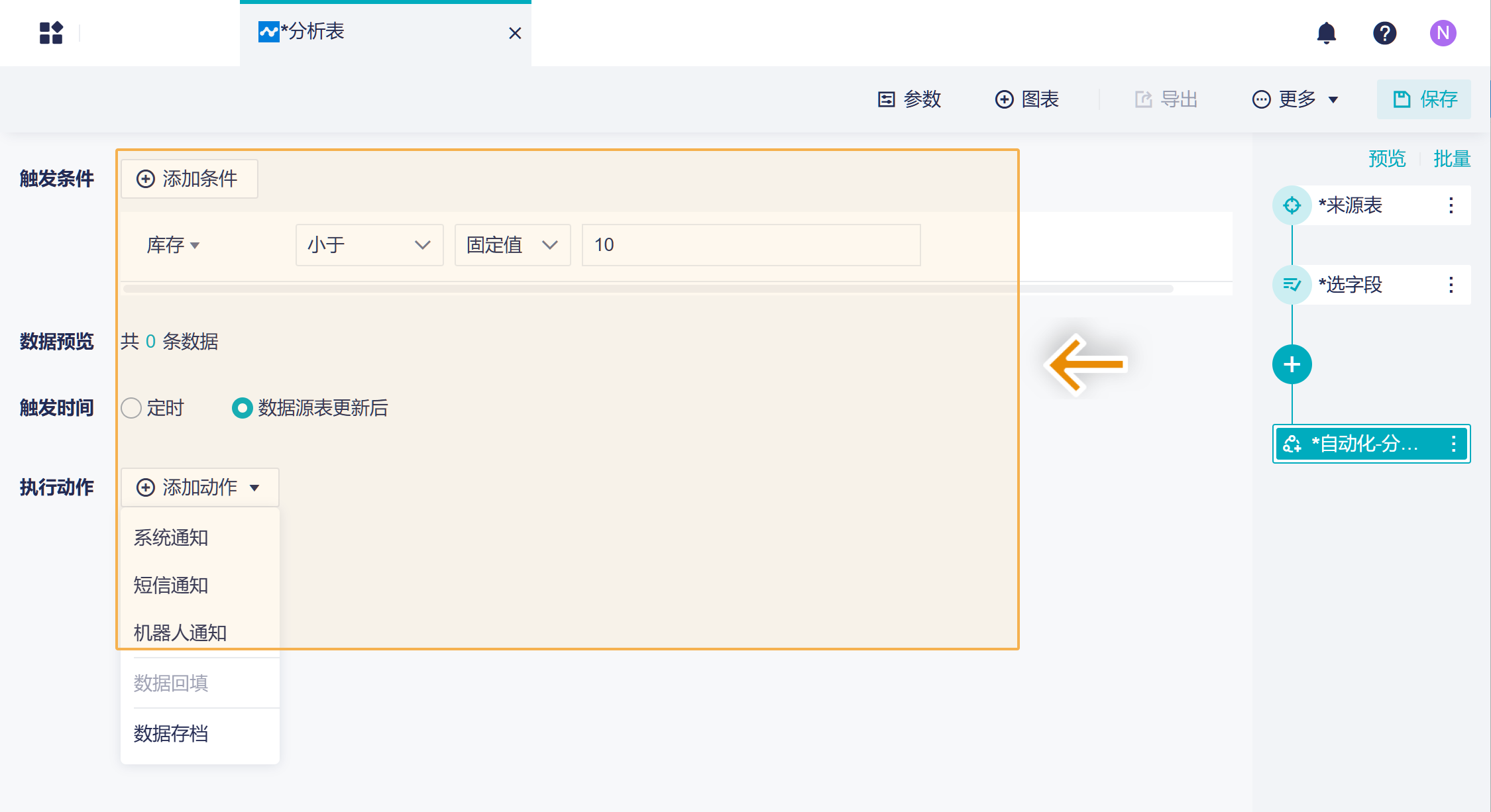Click the 来源表 node icon
Image resolution: width=1491 pixels, height=812 pixels.
1292,205
